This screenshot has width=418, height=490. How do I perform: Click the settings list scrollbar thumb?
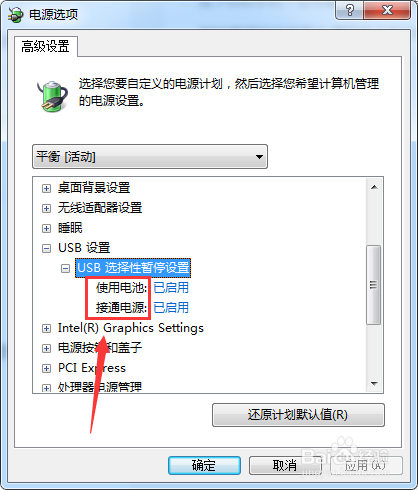click(x=374, y=285)
